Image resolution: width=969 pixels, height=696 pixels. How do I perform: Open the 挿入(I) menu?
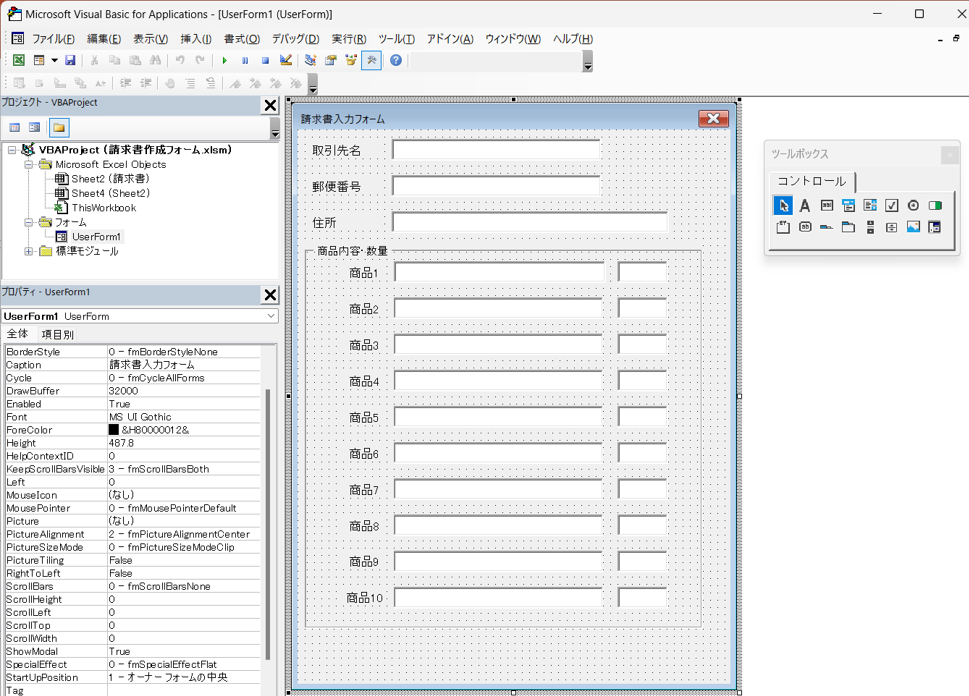click(x=195, y=39)
